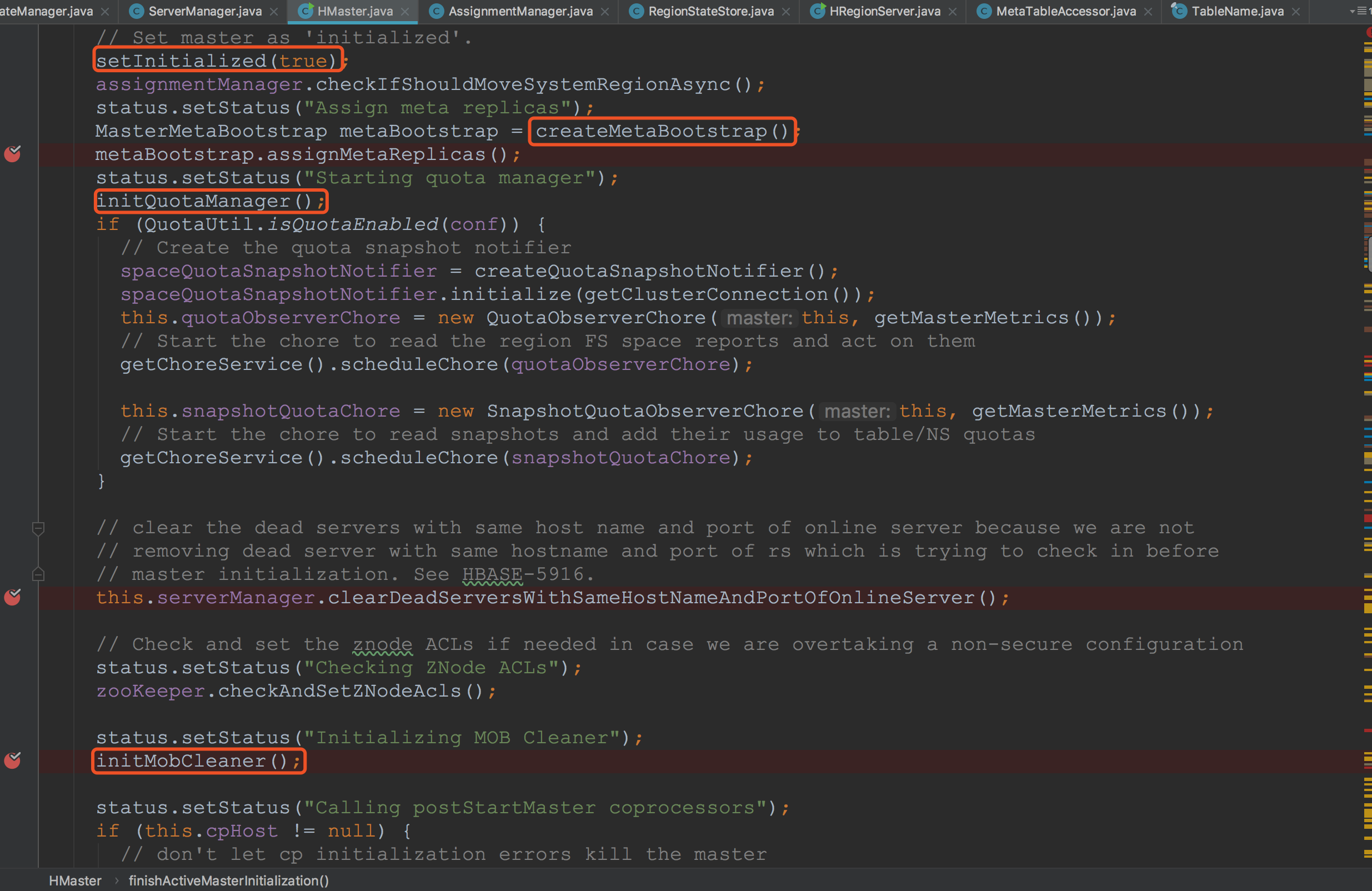Click the MetaTableAccessor.java class file icon
Viewport: 1372px width, 891px height.
984,11
